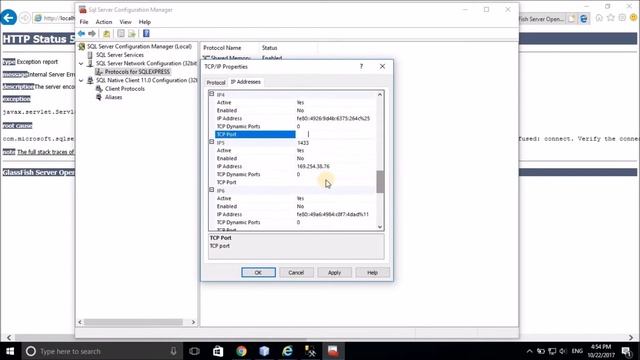The width and height of the screenshot is (640, 360).
Task: Select Client Protocols tree item
Action: tap(125, 89)
